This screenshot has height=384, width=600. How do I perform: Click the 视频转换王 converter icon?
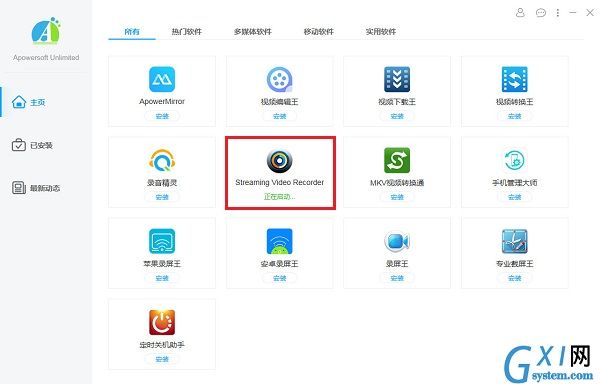pyautogui.click(x=514, y=80)
